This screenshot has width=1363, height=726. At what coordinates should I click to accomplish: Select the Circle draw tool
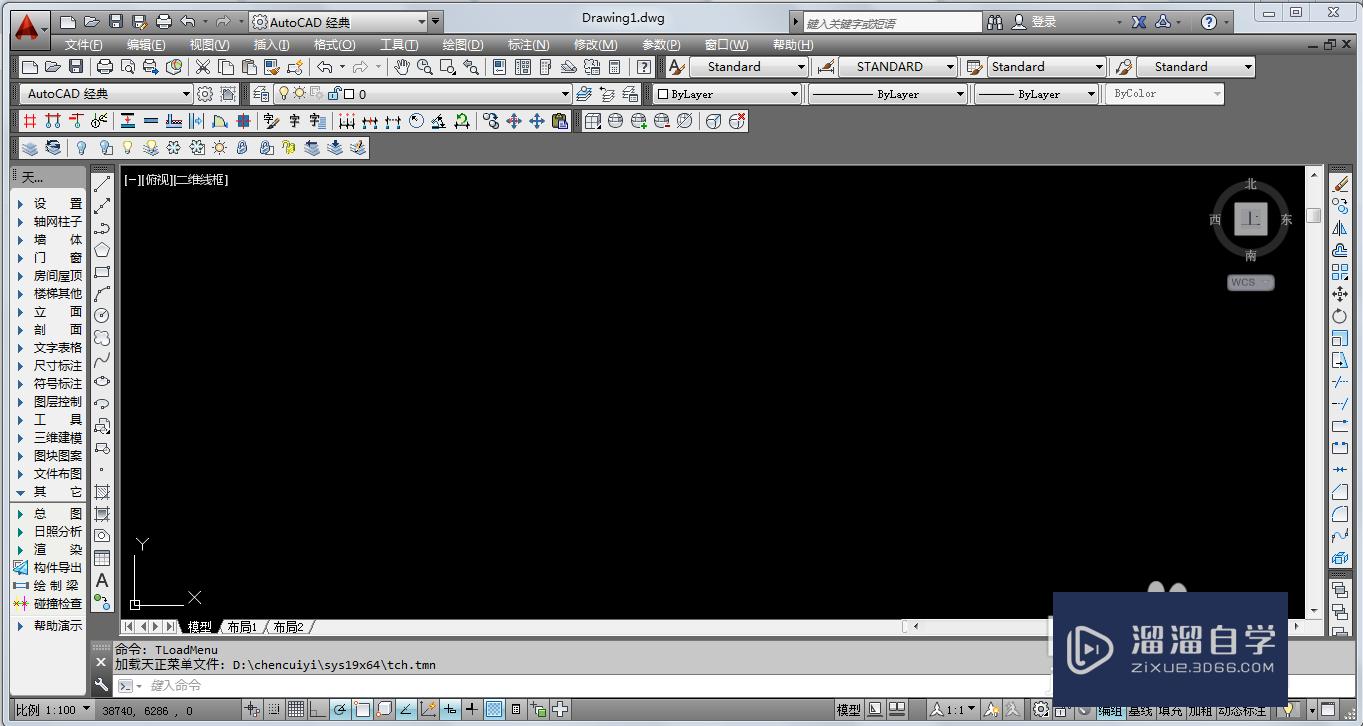click(x=102, y=316)
